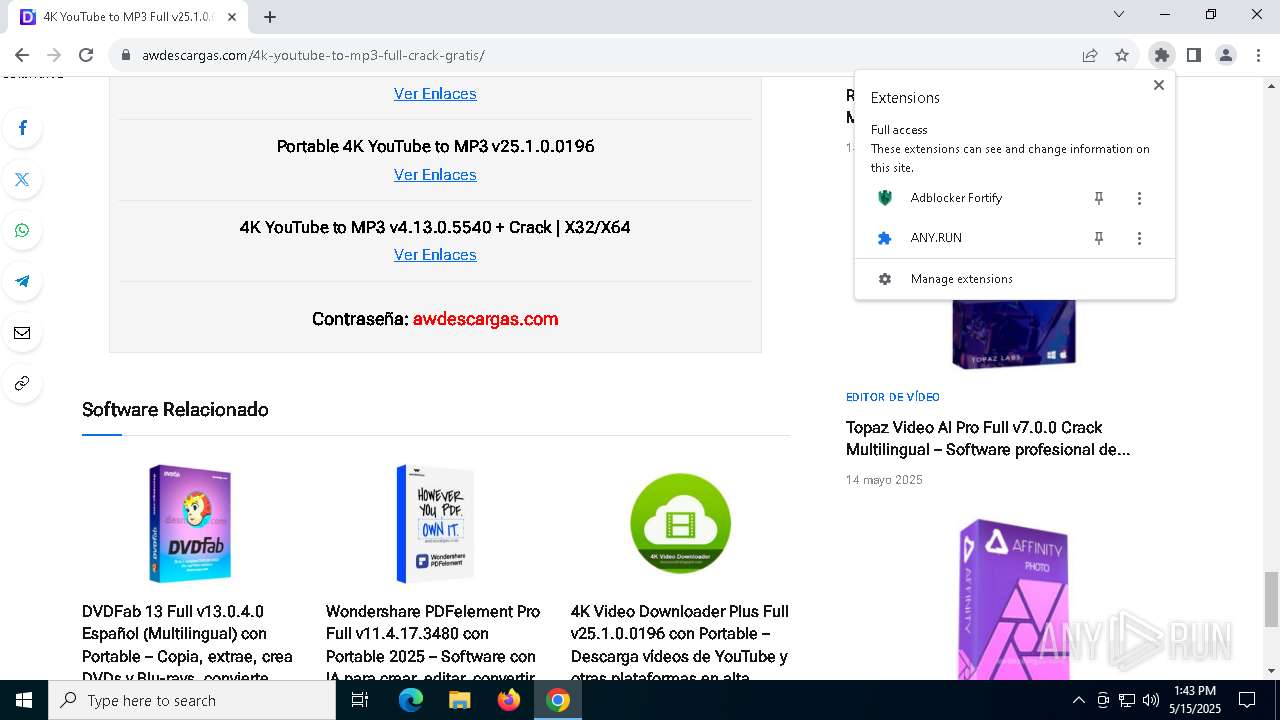This screenshot has height=720, width=1280.
Task: Open File Explorer from the taskbar
Action: 459,700
